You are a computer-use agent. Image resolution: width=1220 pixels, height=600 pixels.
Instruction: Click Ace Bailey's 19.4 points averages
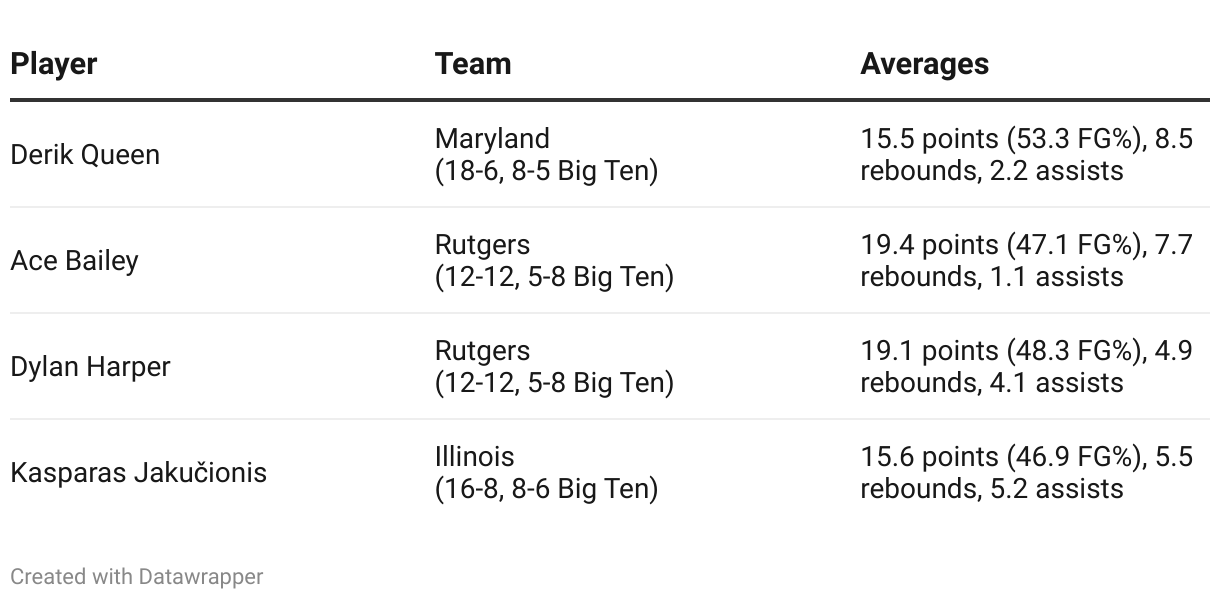[1026, 260]
